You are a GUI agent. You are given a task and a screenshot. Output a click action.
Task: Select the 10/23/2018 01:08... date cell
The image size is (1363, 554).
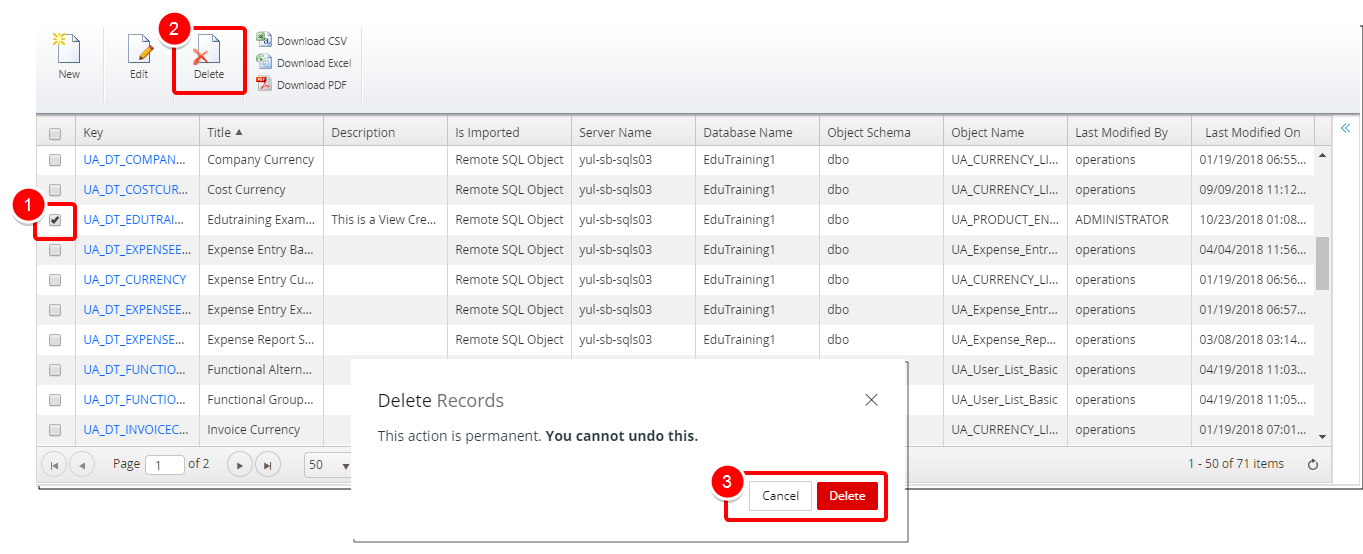click(1252, 220)
